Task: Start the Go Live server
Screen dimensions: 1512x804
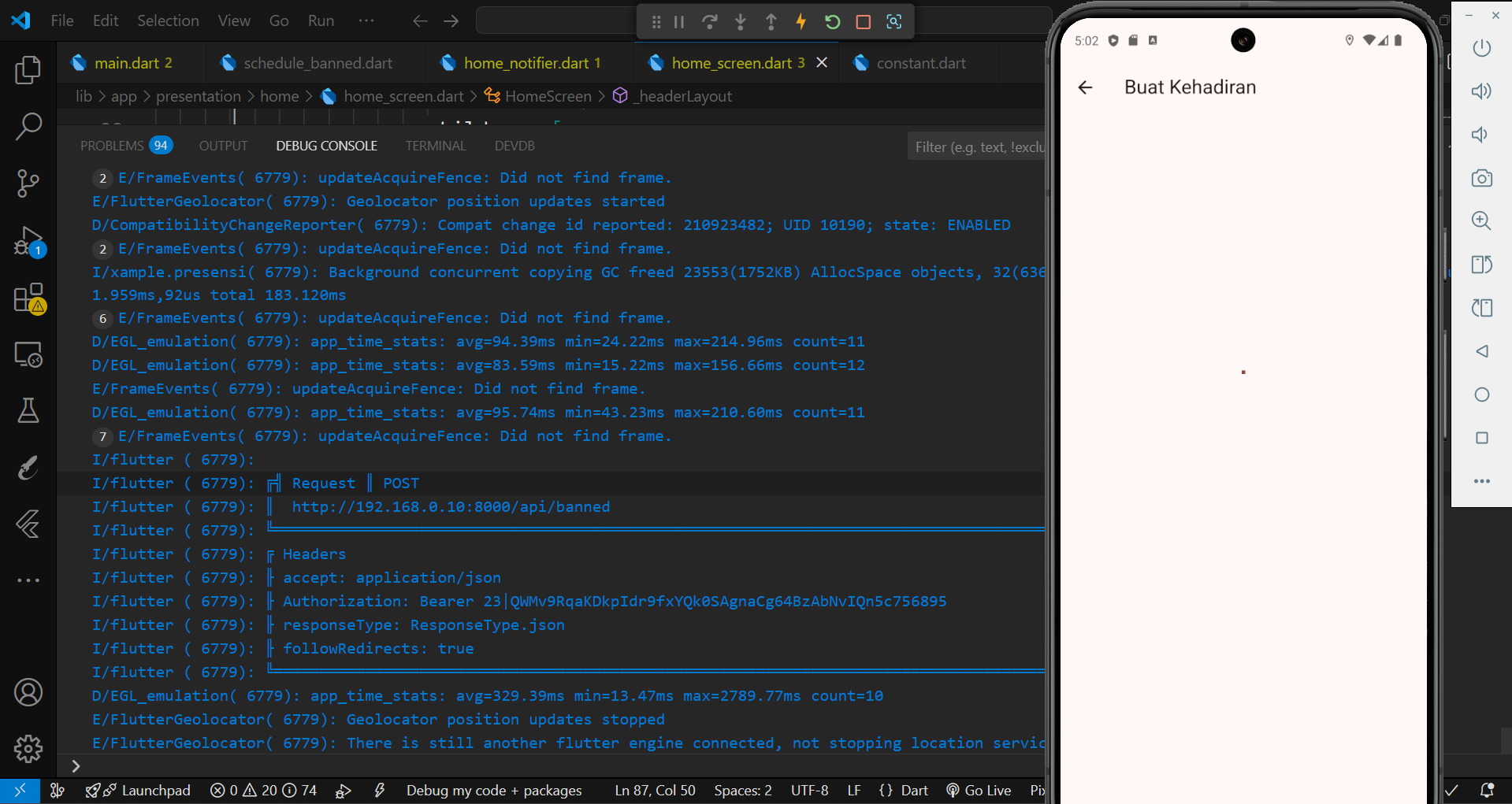Action: point(979,790)
